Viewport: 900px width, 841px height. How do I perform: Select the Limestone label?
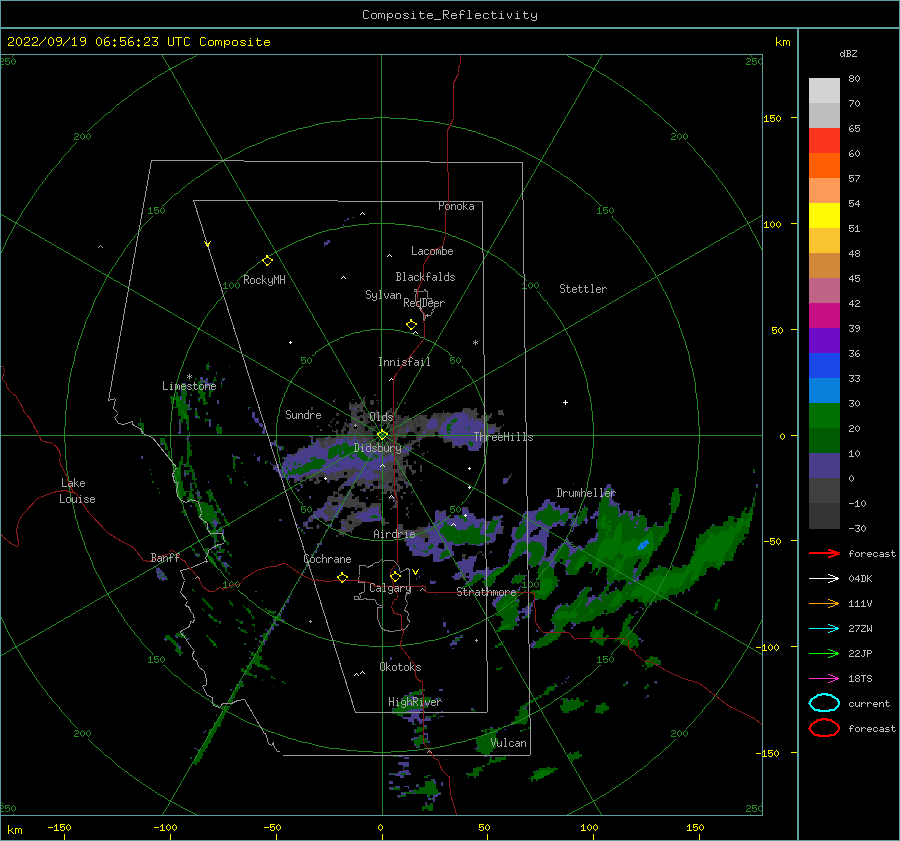[x=189, y=386]
